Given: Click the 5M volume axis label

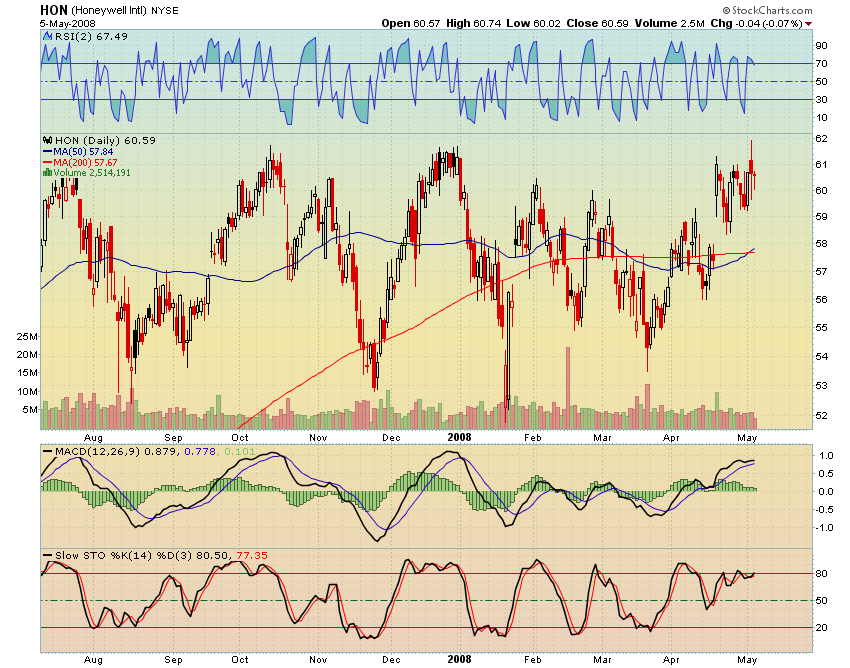Looking at the screenshot, I should (30, 409).
